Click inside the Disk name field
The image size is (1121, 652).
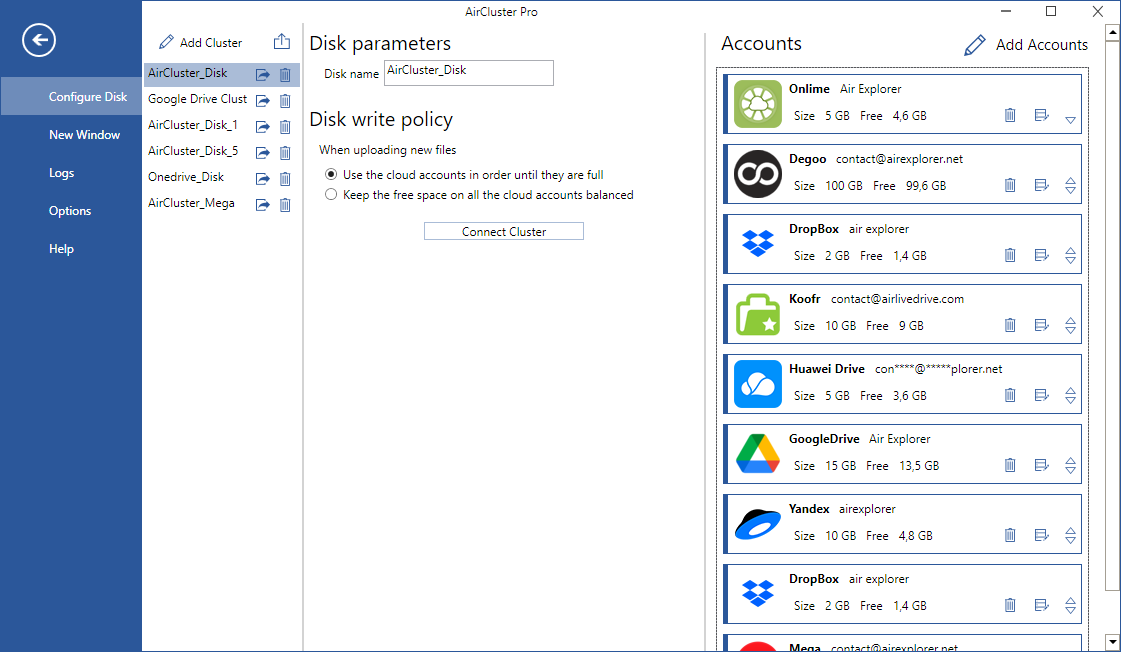(x=468, y=72)
